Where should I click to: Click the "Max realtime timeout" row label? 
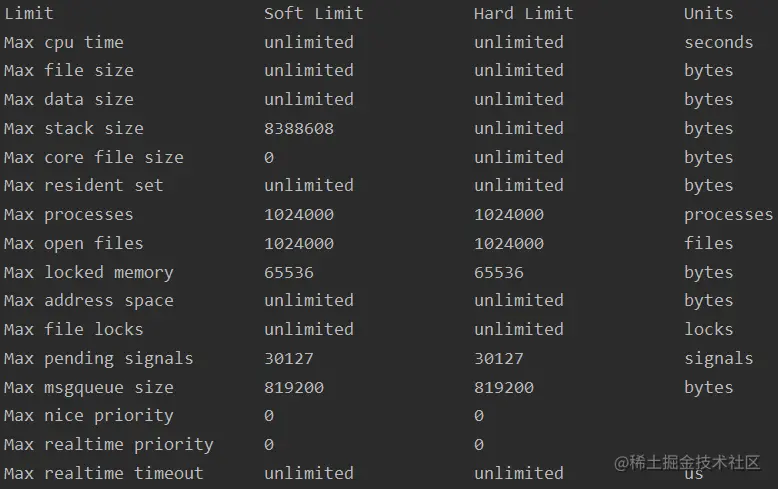click(x=104, y=473)
